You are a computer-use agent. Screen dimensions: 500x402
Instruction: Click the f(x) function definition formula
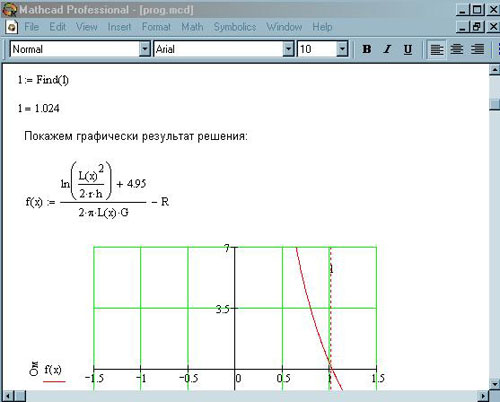(97, 190)
